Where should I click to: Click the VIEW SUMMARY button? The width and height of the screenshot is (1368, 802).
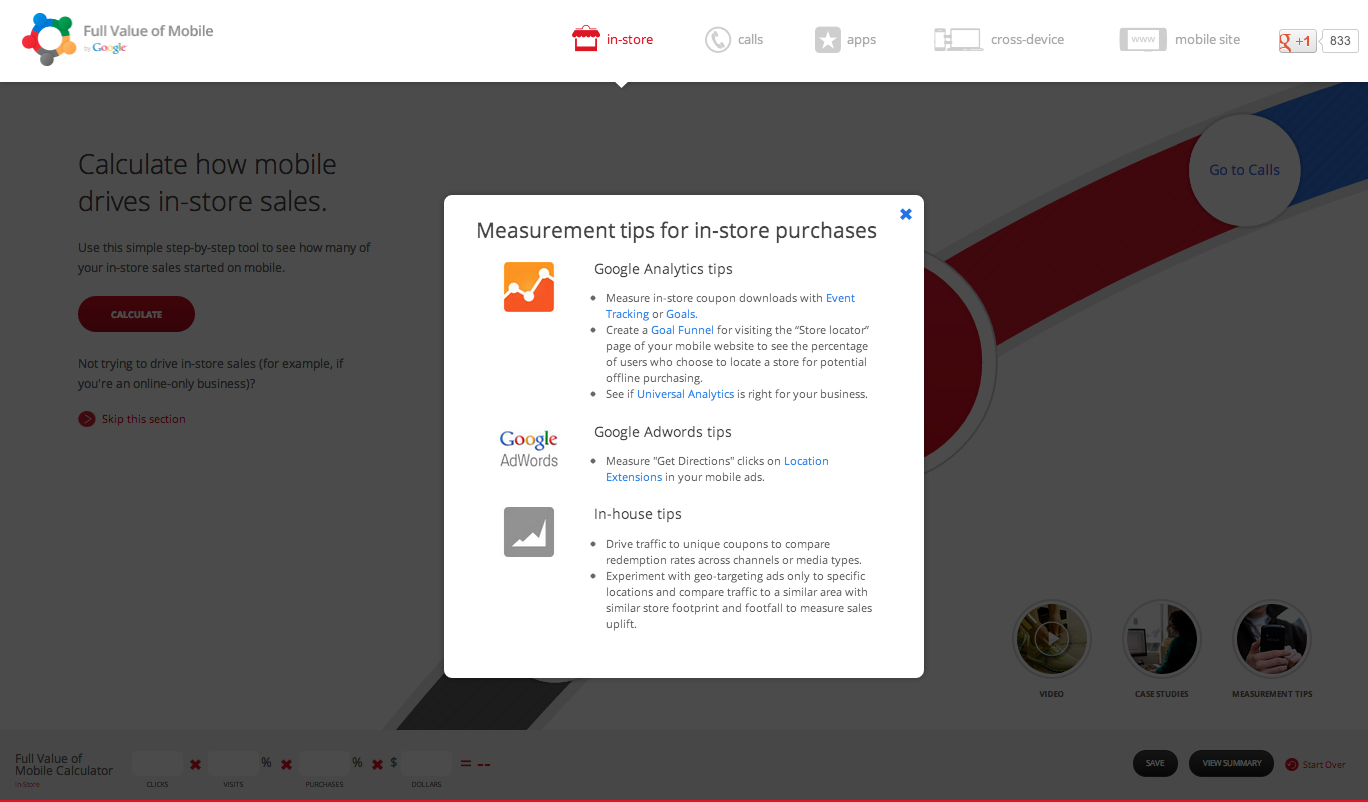(x=1231, y=763)
